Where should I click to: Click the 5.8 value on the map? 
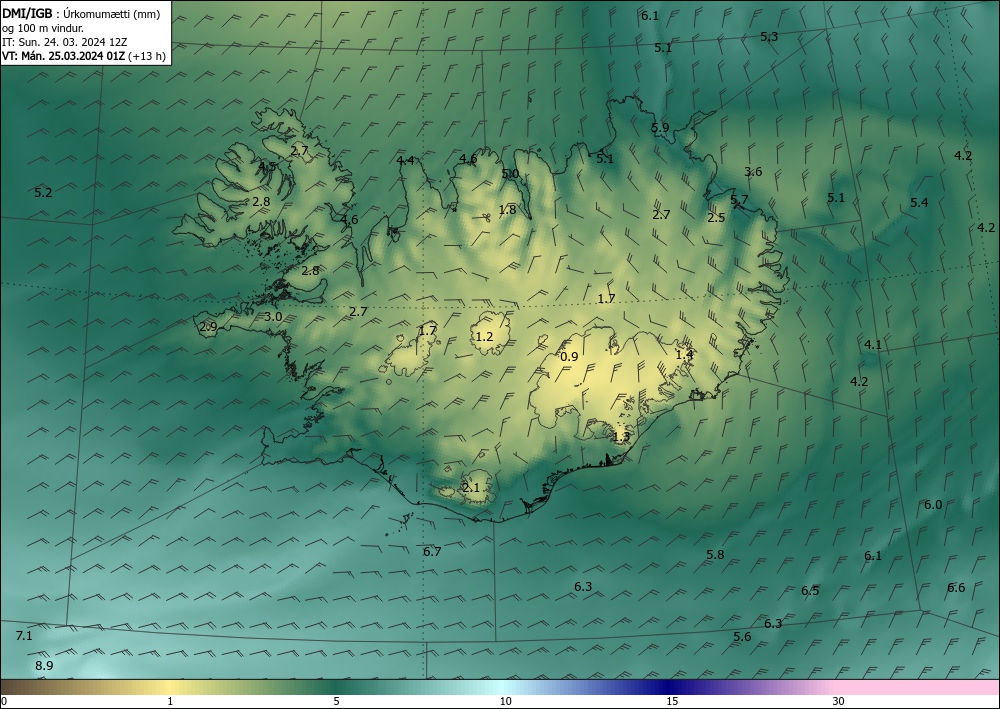[716, 554]
